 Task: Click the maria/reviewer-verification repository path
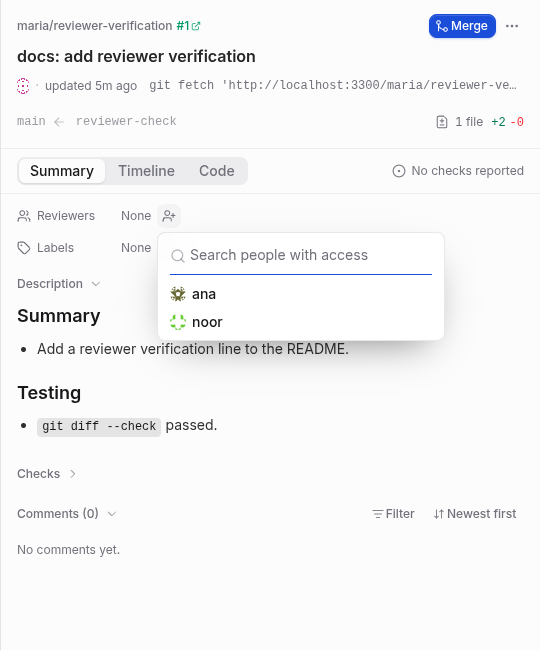pyautogui.click(x=94, y=26)
